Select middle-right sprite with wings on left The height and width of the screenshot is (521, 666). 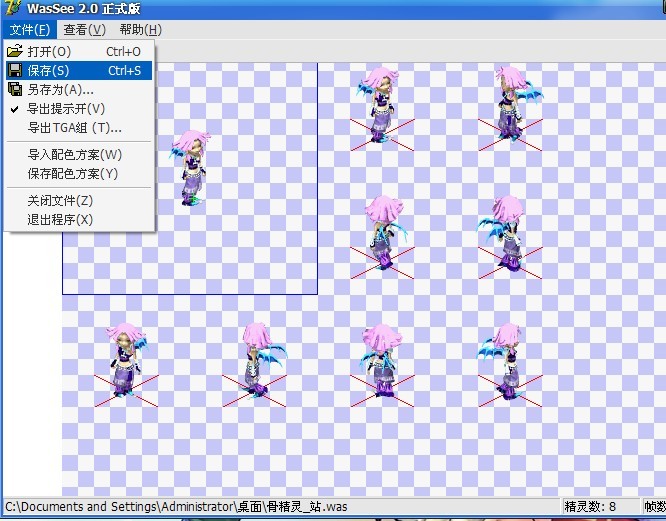pos(502,233)
